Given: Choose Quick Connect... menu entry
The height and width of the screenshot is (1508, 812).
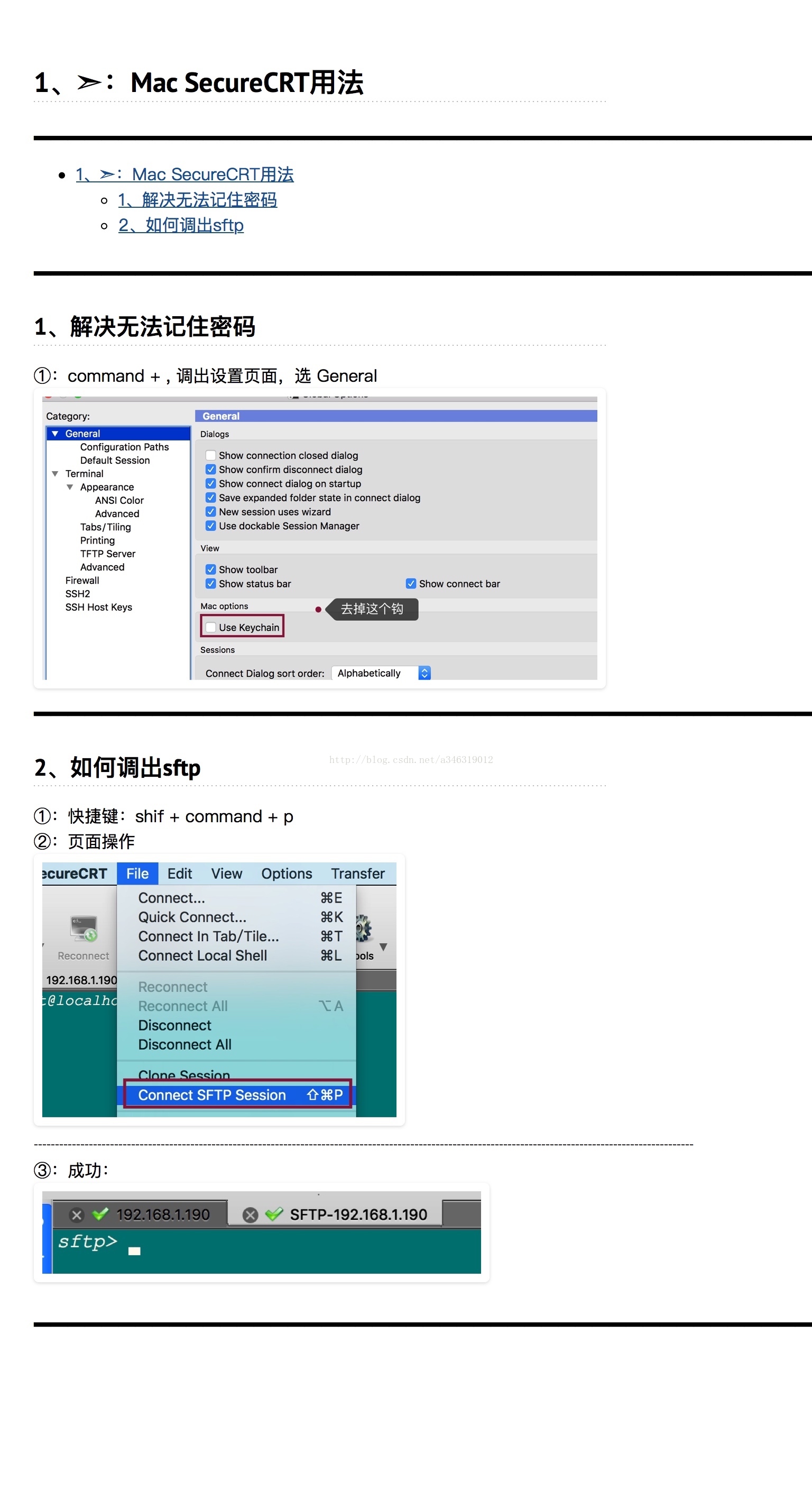Looking at the screenshot, I should 236,917.
